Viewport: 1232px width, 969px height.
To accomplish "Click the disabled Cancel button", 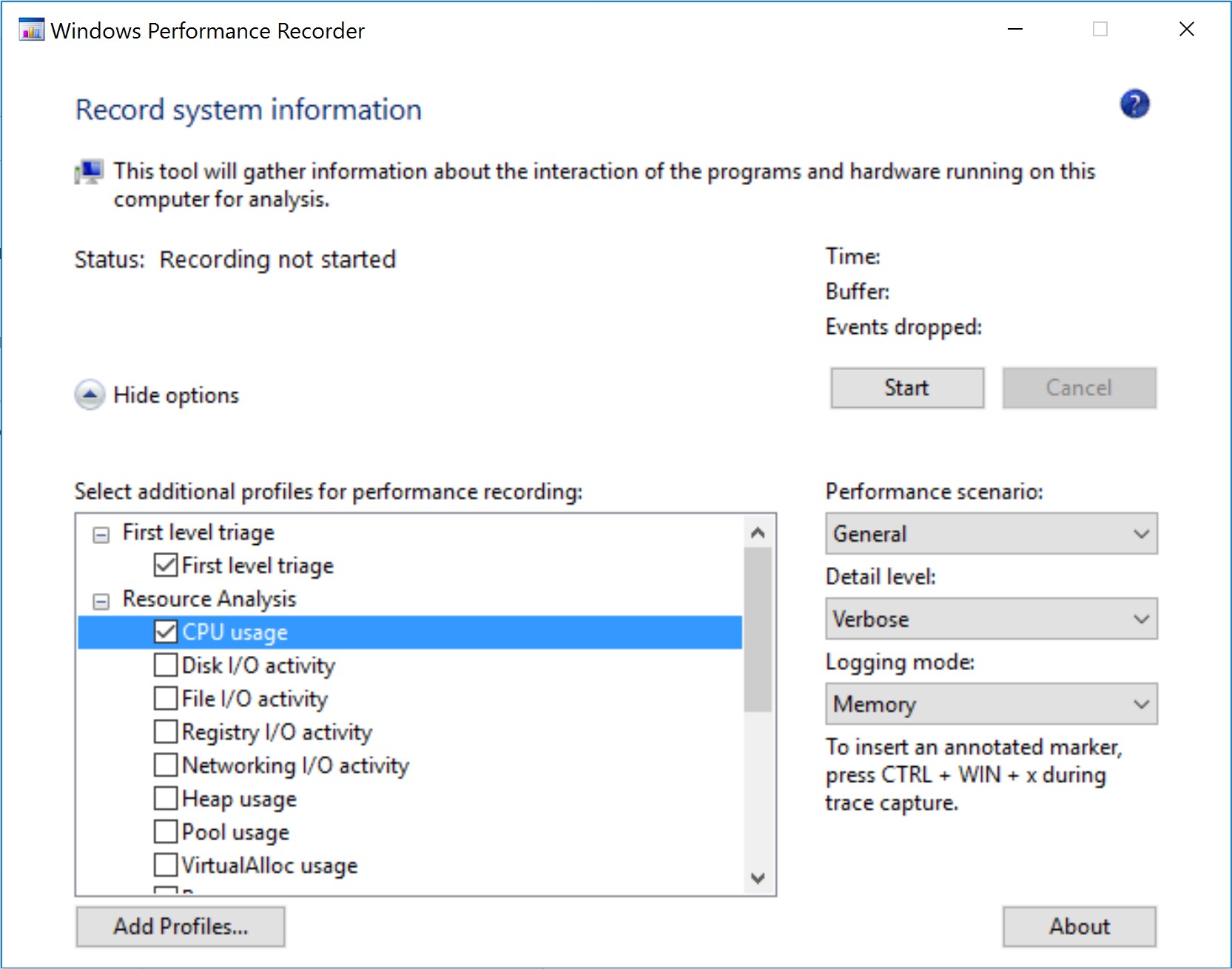I will coord(1079,388).
